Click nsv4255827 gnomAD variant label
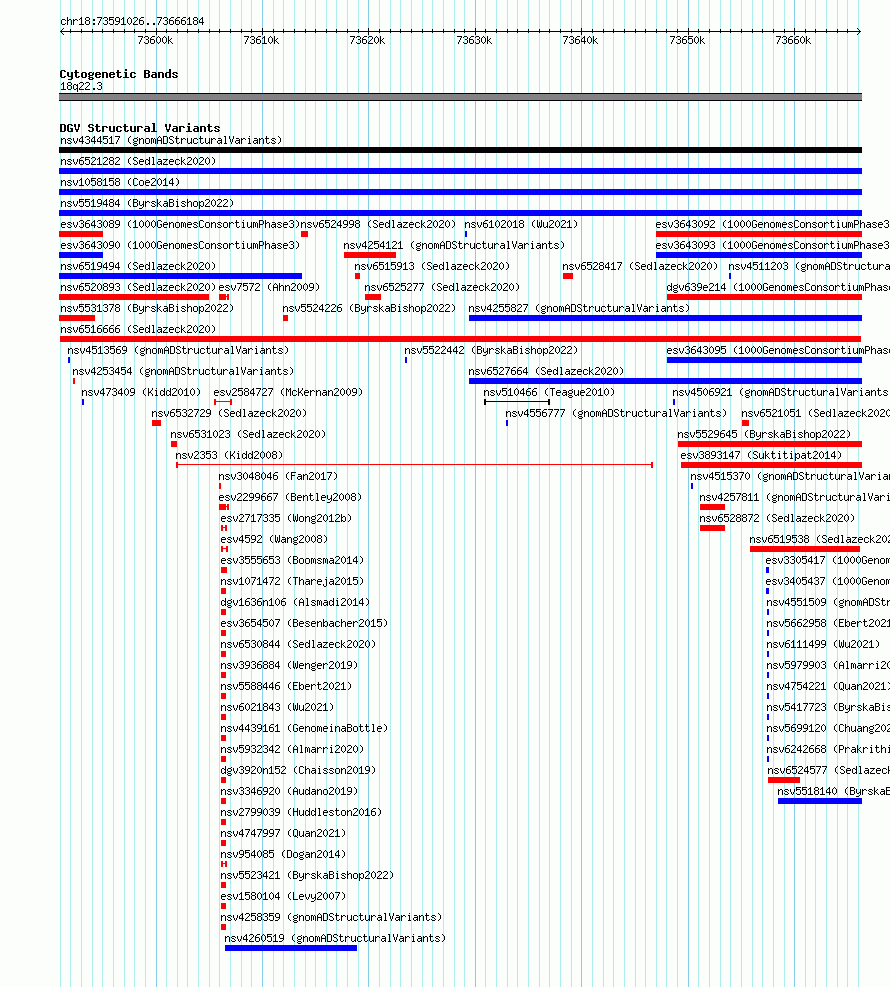The image size is (890, 987). point(579,308)
